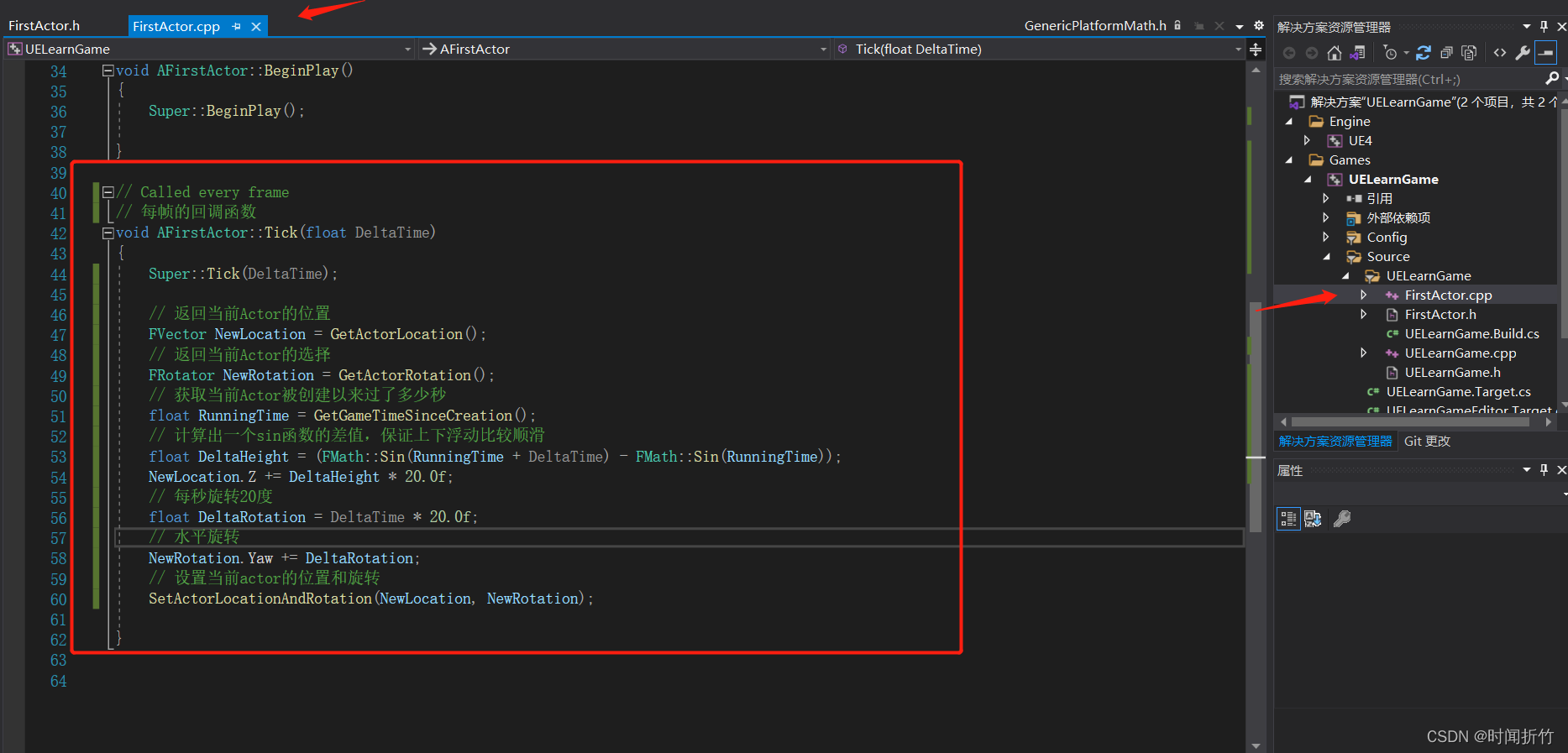1568x753 pixels.
Task: Expand FirstActor.cpp tree node
Action: pyautogui.click(x=1364, y=295)
